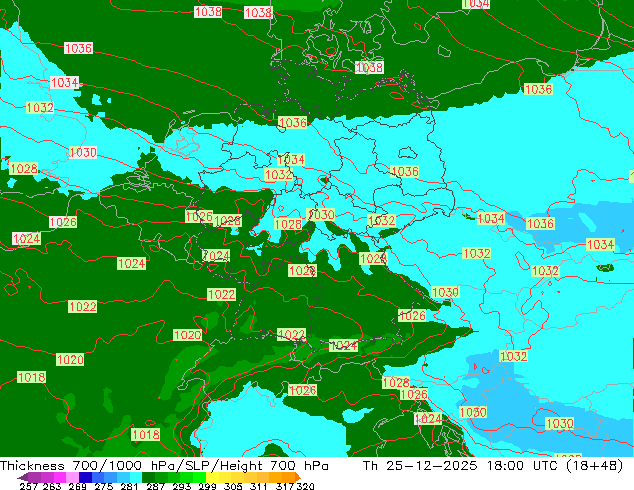Viewport: 634px width, 490px height.
Task: Click the legend value 293
Action: coord(182,486)
